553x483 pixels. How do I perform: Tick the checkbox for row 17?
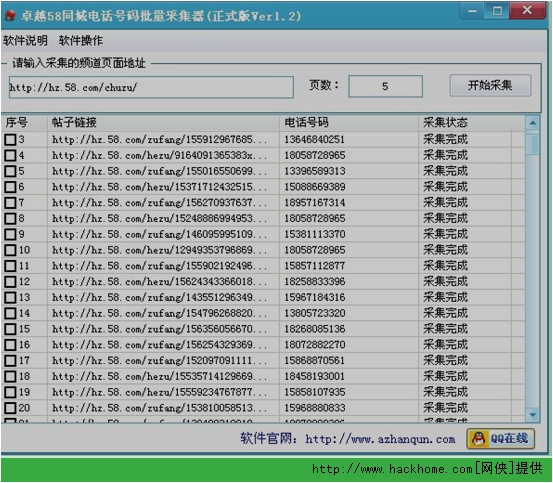click(10, 361)
